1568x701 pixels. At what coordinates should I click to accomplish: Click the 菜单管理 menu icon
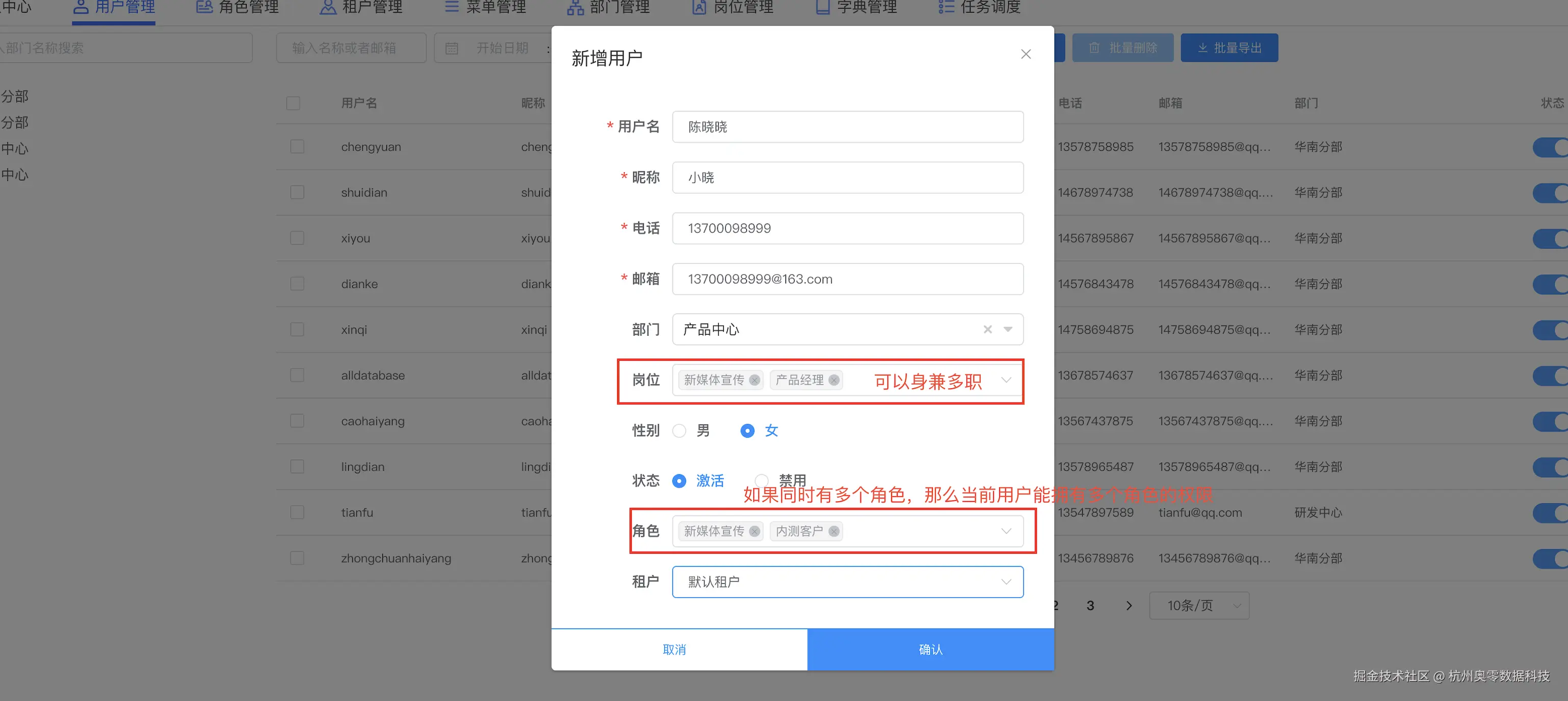[x=451, y=7]
